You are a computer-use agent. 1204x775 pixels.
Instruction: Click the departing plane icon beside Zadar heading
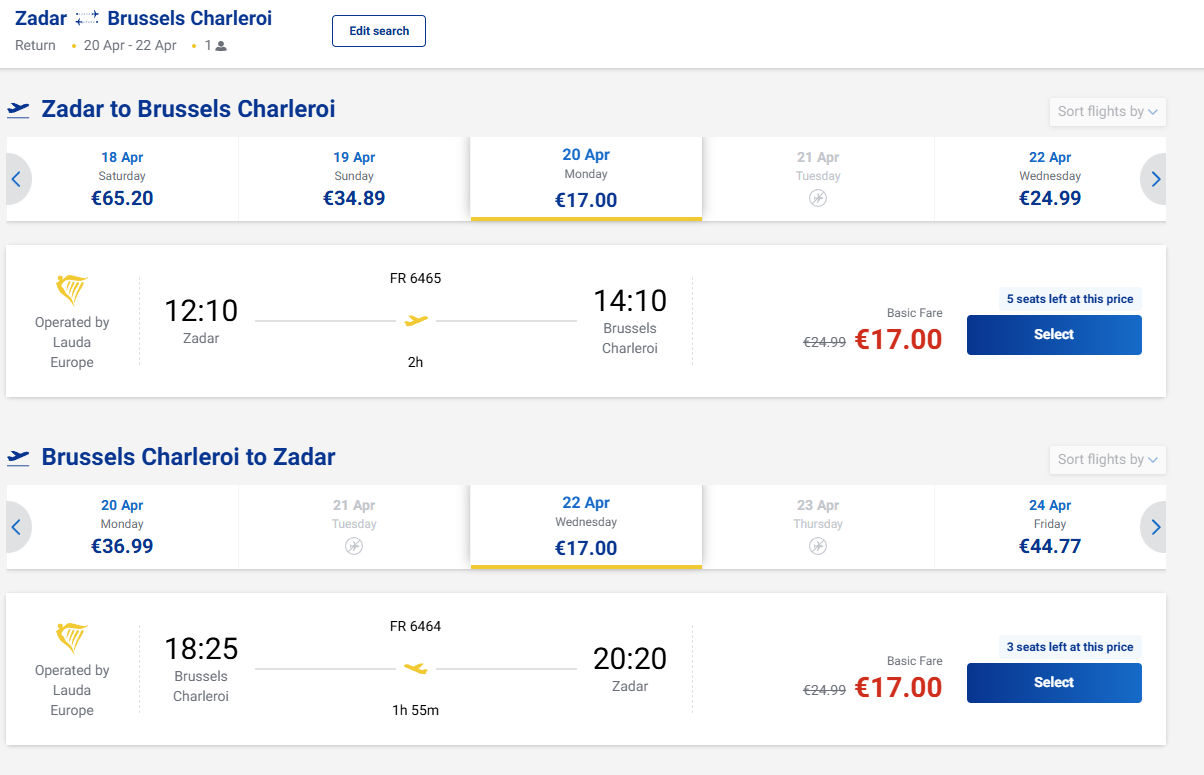[18, 109]
